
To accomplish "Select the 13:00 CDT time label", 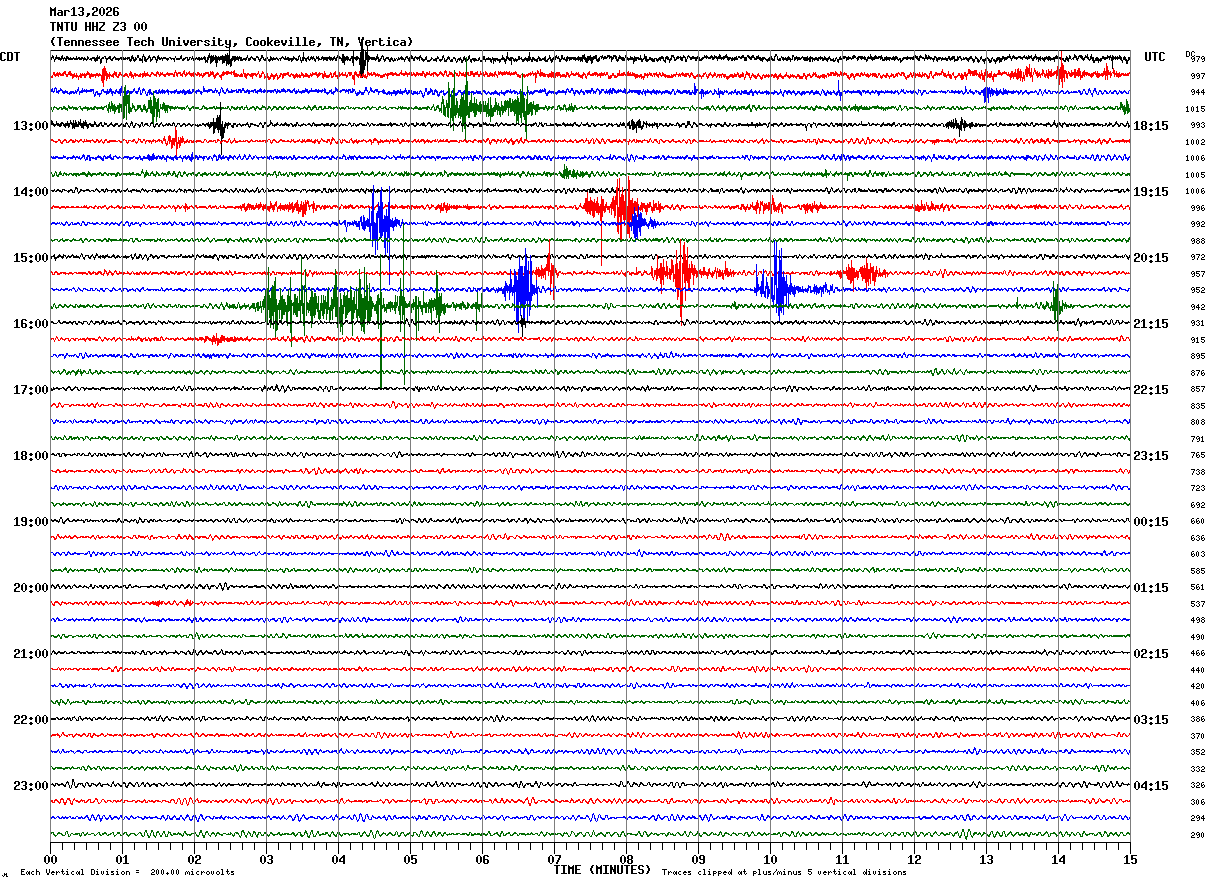I will pyautogui.click(x=30, y=126).
